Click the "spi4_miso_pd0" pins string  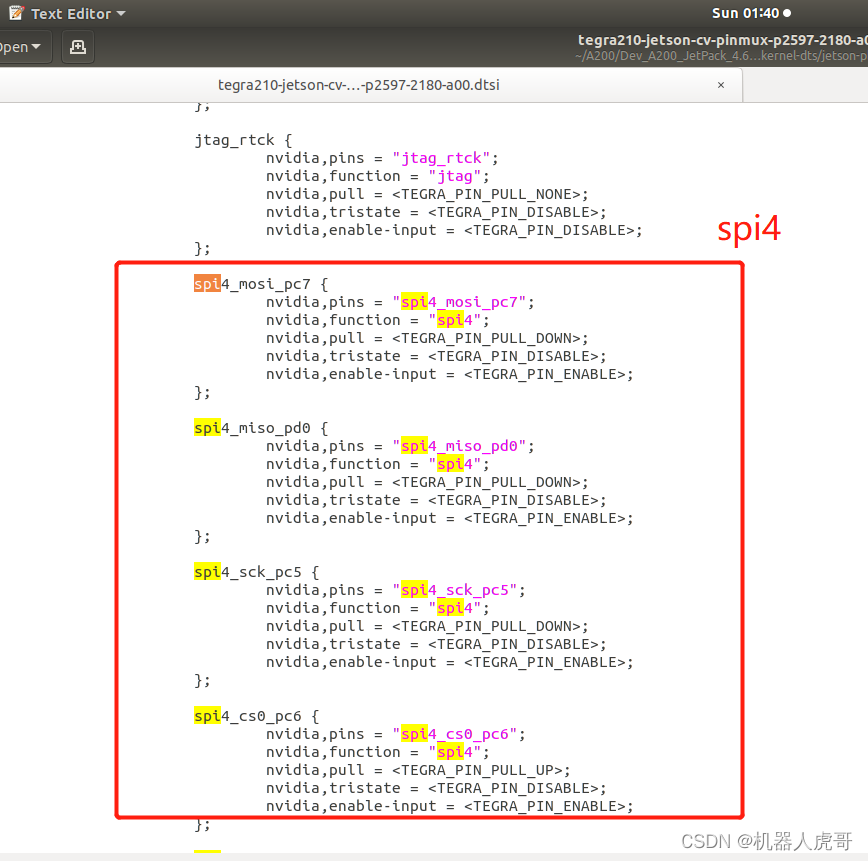(459, 446)
